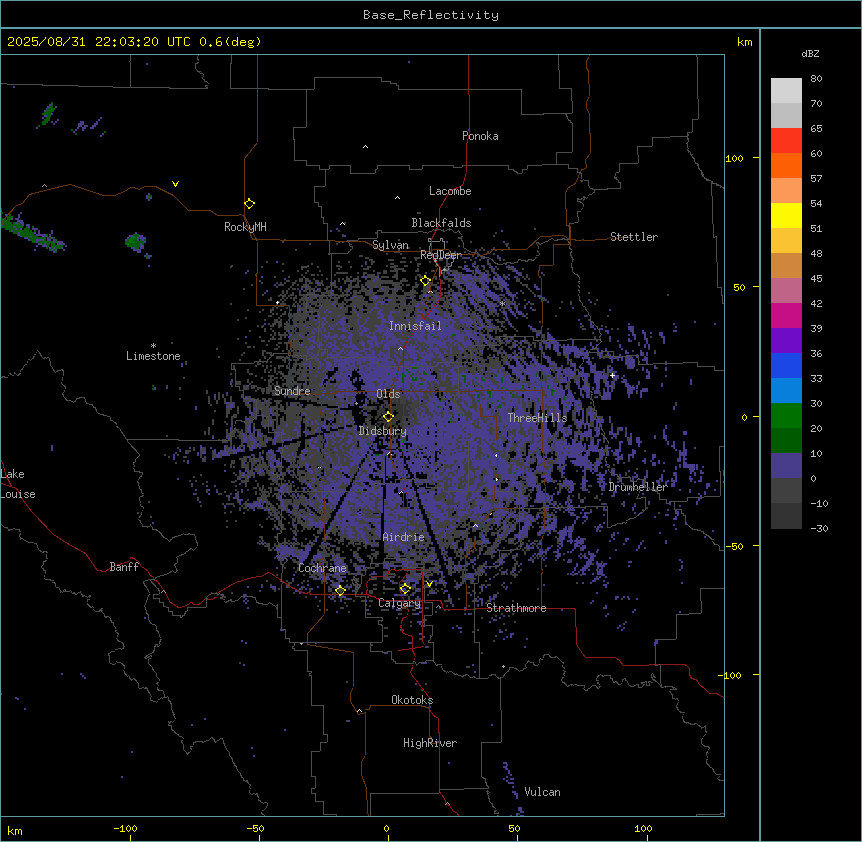Click the yellow marker above Calgary label
The height and width of the screenshot is (842, 862).
(x=405, y=589)
